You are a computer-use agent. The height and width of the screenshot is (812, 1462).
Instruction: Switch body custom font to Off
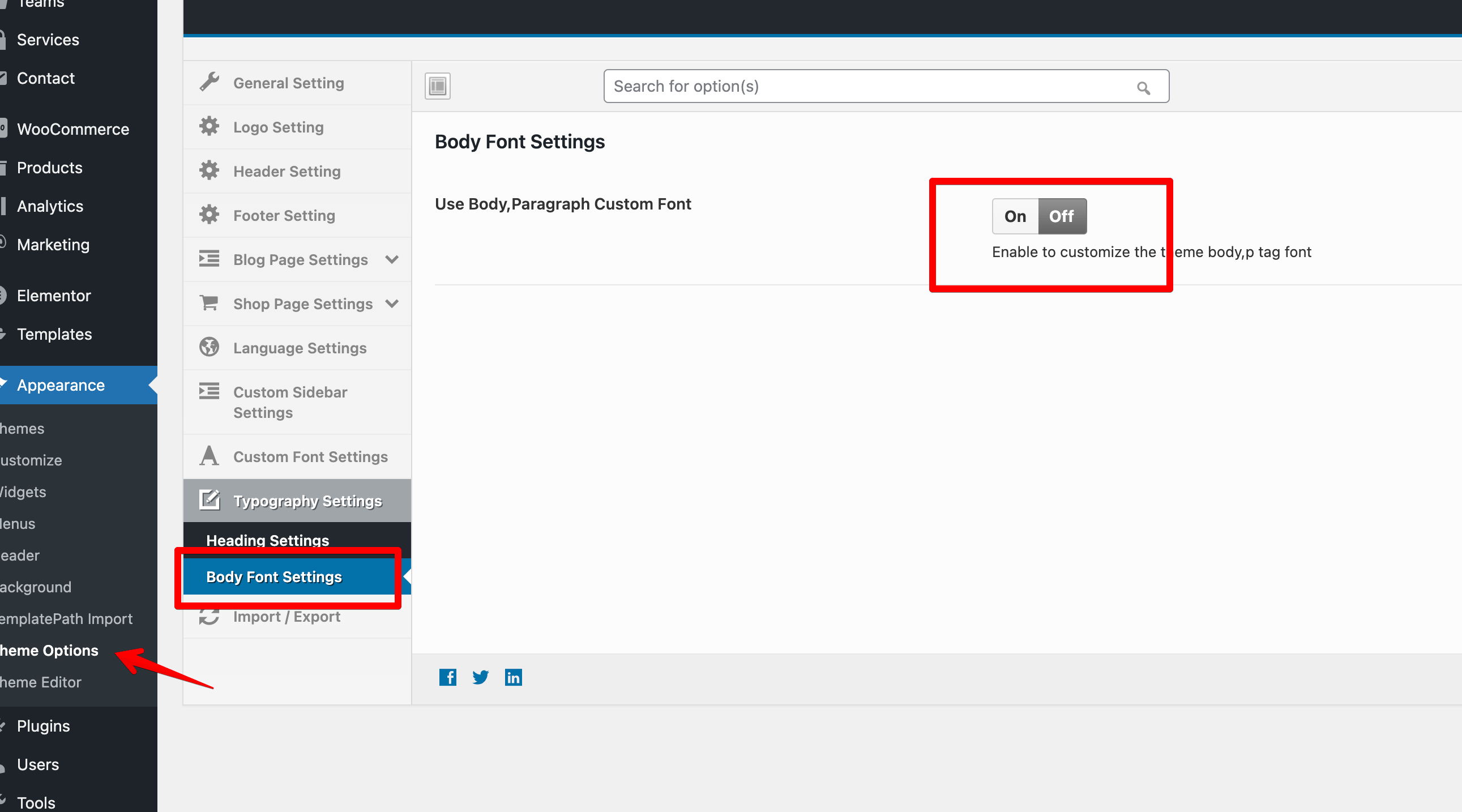(1062, 216)
